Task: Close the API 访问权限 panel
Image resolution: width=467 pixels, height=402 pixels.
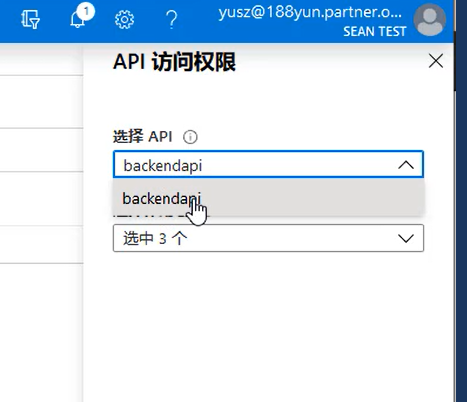Action: point(436,61)
